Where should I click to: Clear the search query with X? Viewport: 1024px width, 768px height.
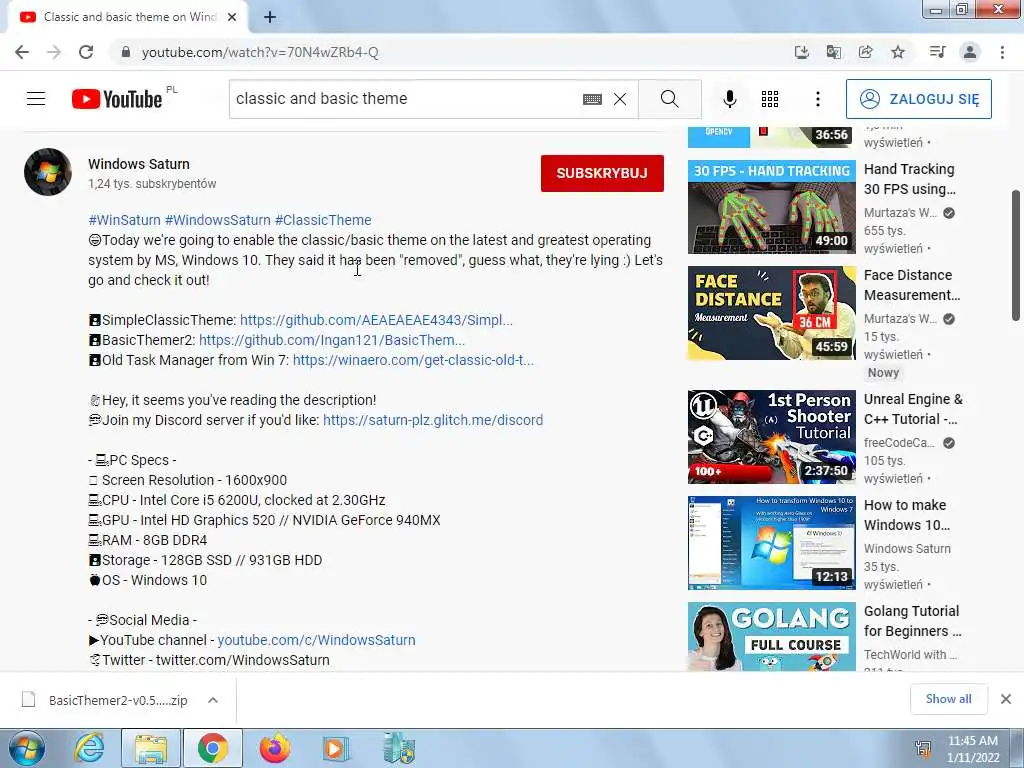(x=620, y=99)
